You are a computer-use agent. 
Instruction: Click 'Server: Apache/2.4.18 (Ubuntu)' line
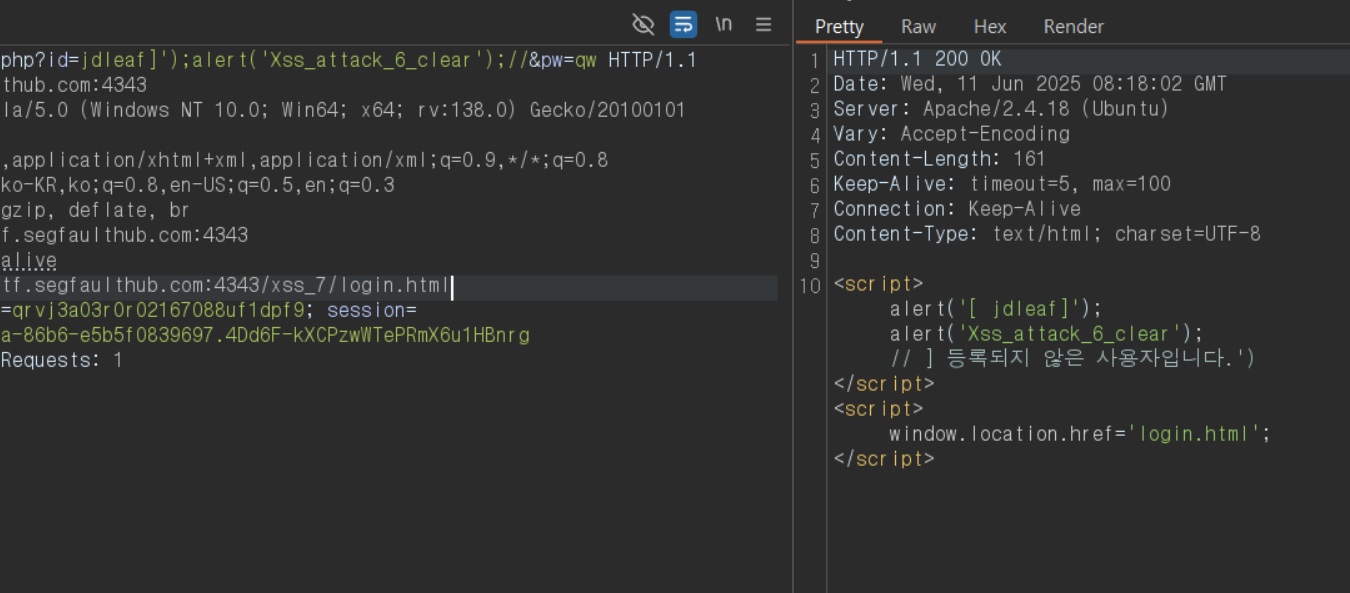click(x=1001, y=110)
